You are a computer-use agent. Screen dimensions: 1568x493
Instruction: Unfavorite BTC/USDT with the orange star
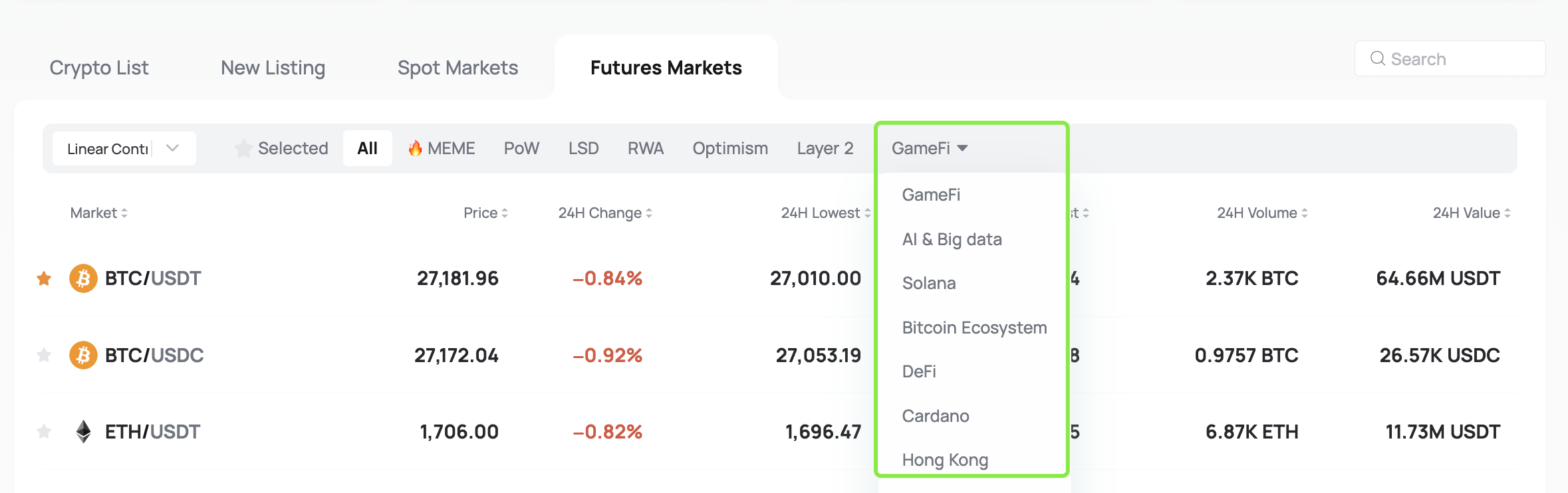pyautogui.click(x=44, y=278)
